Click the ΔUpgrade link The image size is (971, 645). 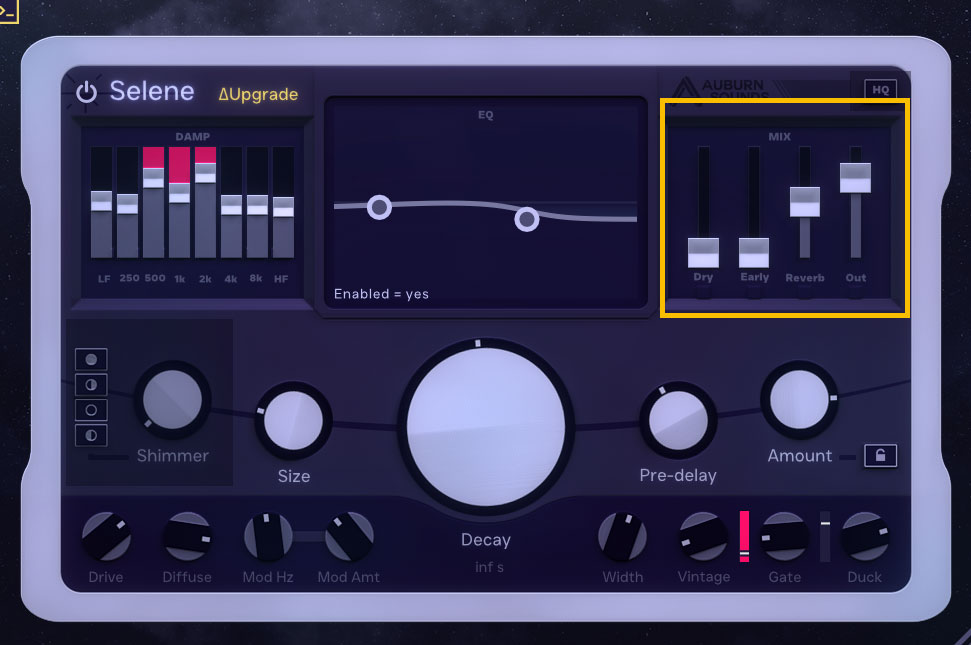tap(258, 94)
